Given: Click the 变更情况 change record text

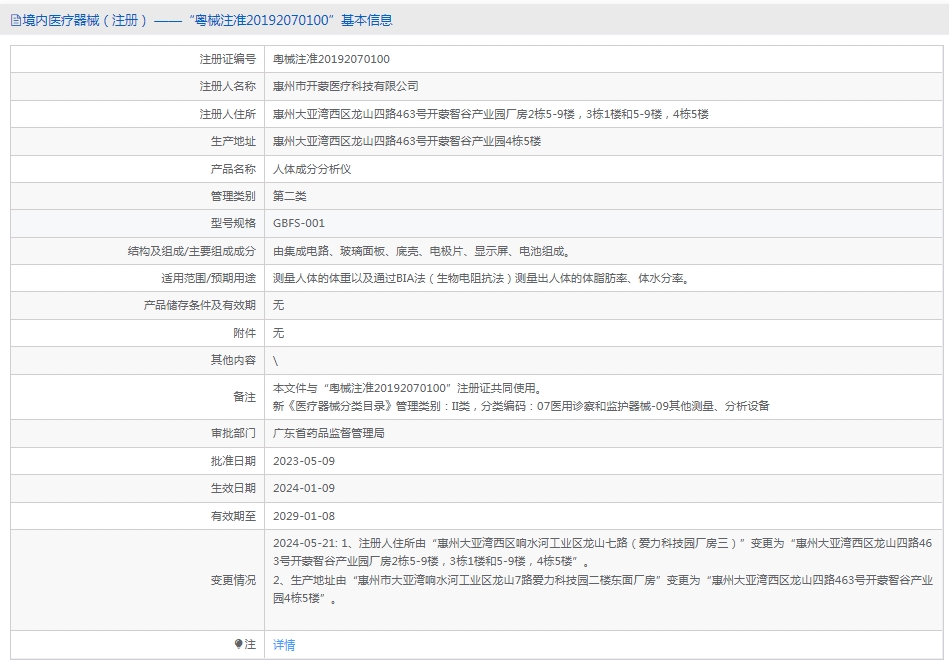Looking at the screenshot, I should coord(602,571).
